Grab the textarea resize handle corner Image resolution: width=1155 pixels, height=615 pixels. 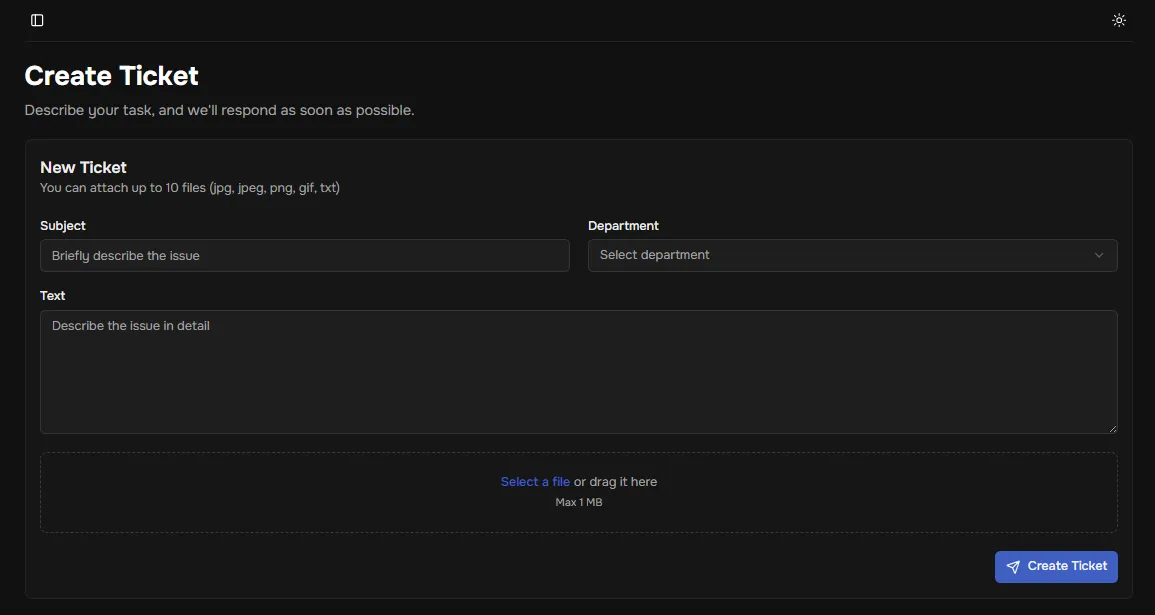[x=1112, y=428]
